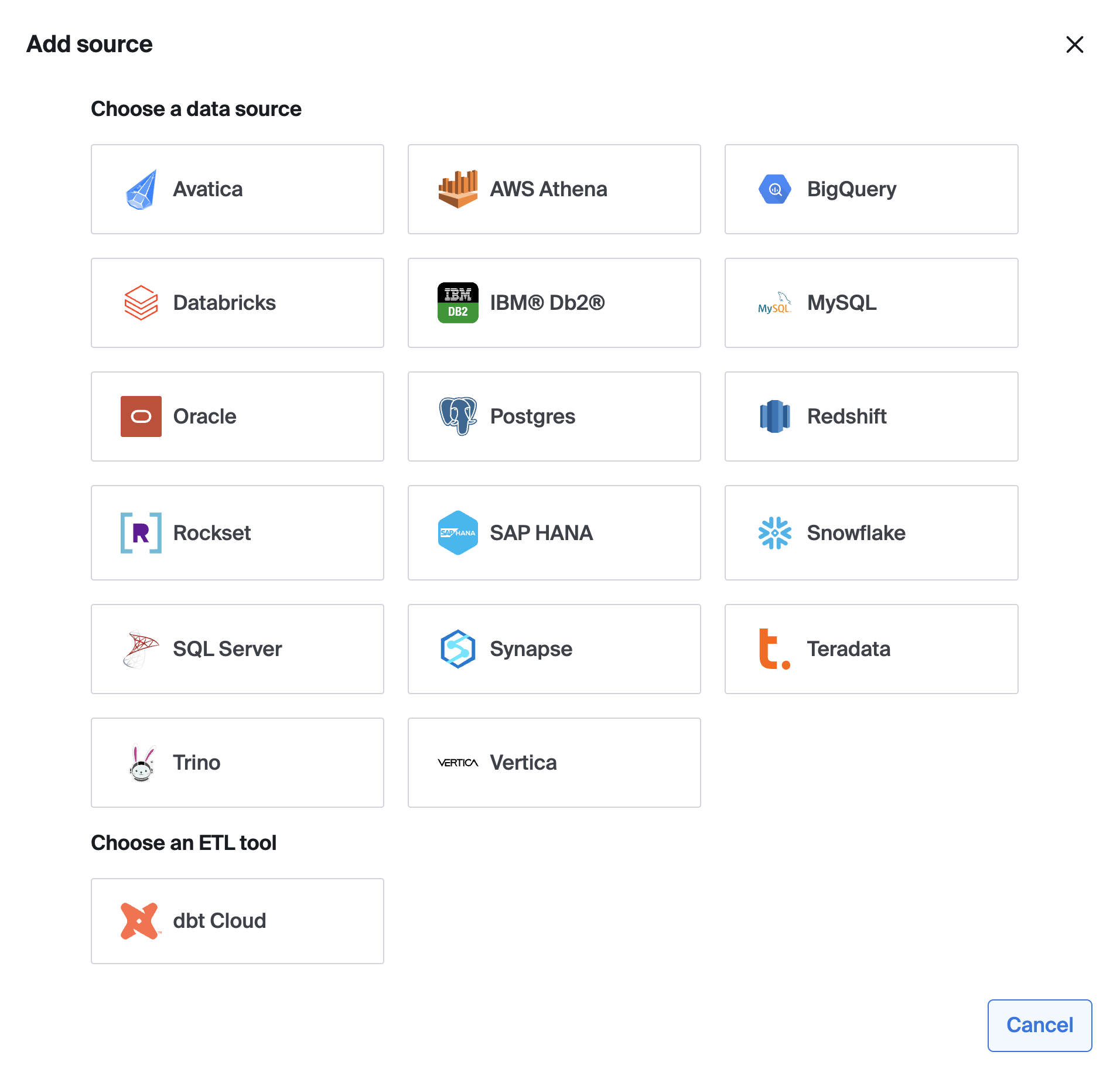Click the Vertica wordmark logo
The width and height of the screenshot is (1120, 1079).
point(458,763)
